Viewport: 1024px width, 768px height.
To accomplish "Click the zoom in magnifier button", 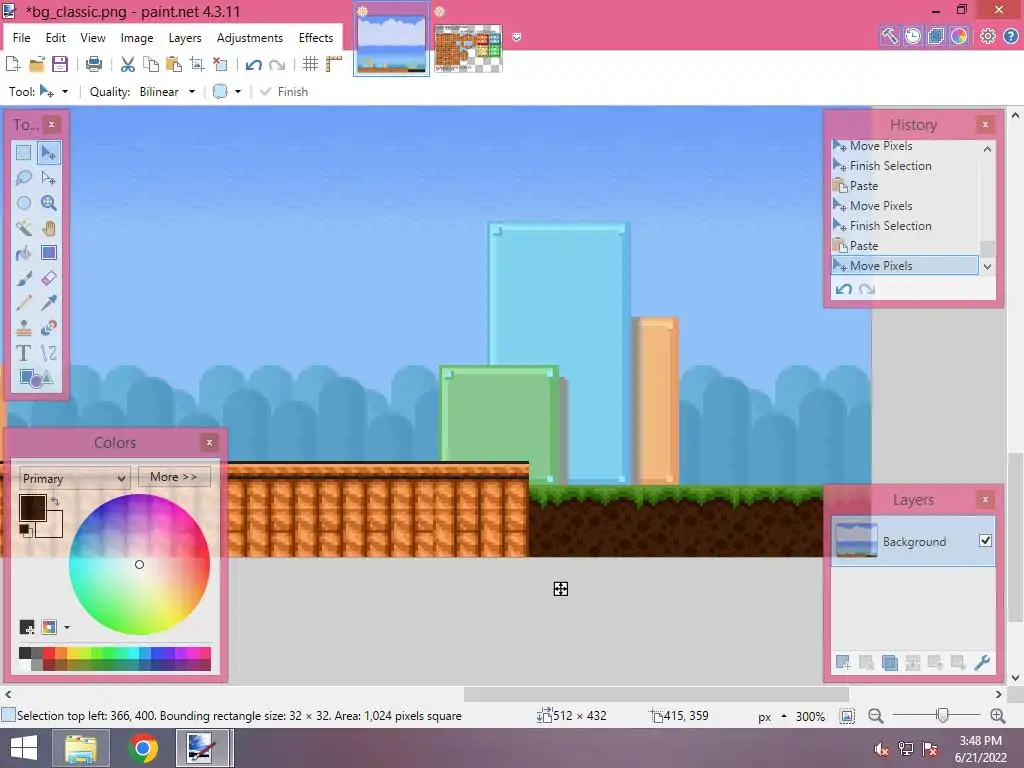I will pyautogui.click(x=997, y=716).
